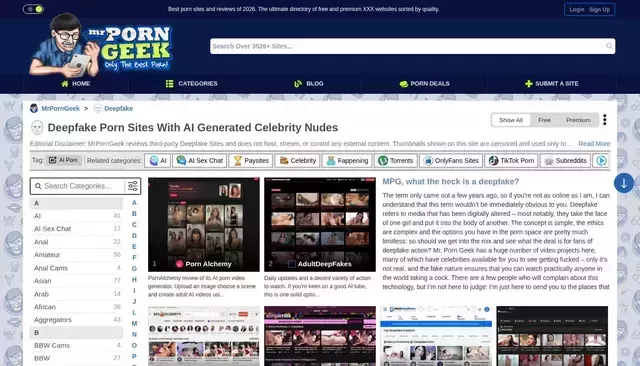This screenshot has width=640, height=366.
Task: Jump to letter C in alphabet index
Action: (134, 225)
